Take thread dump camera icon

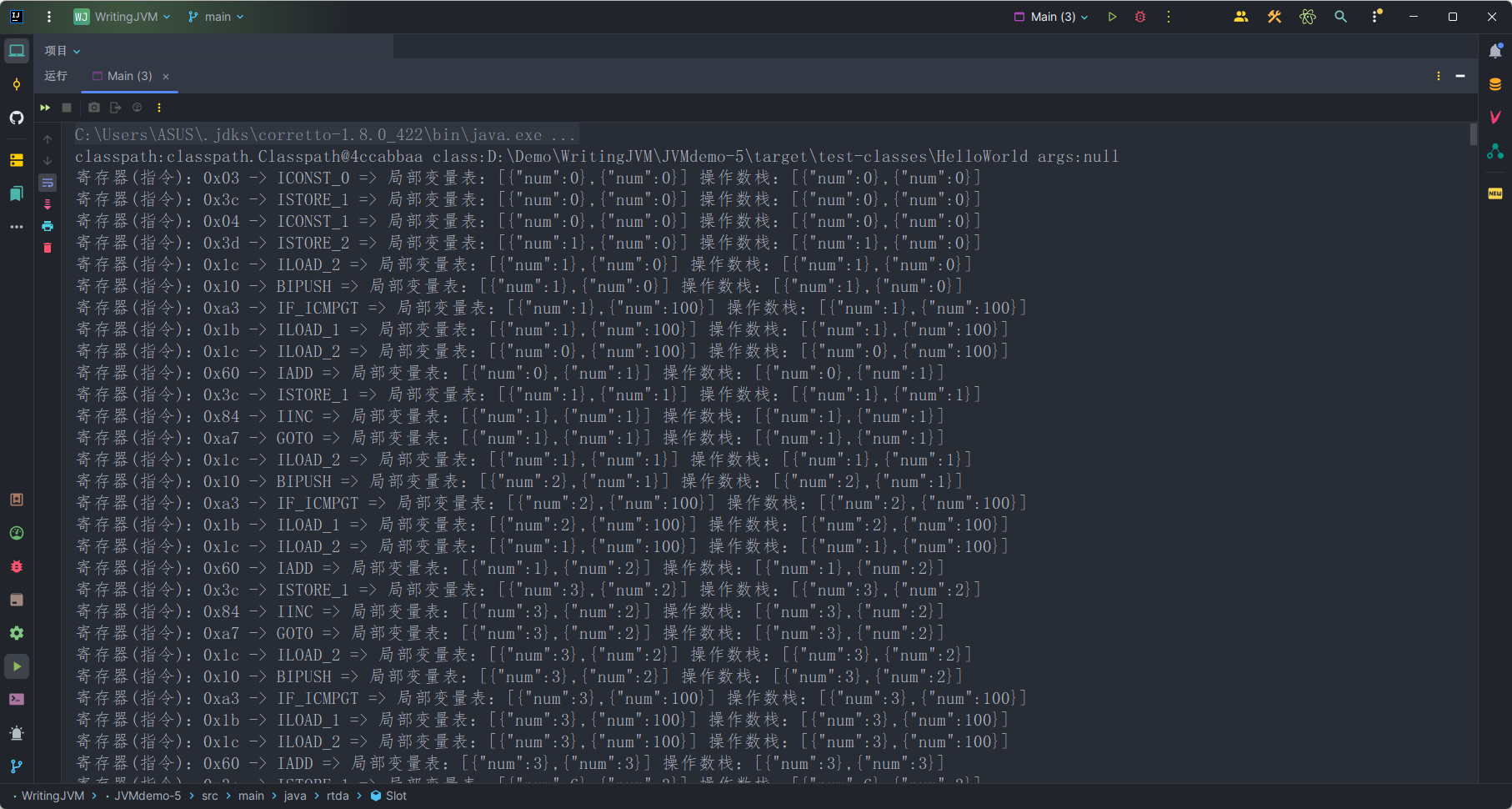94,108
